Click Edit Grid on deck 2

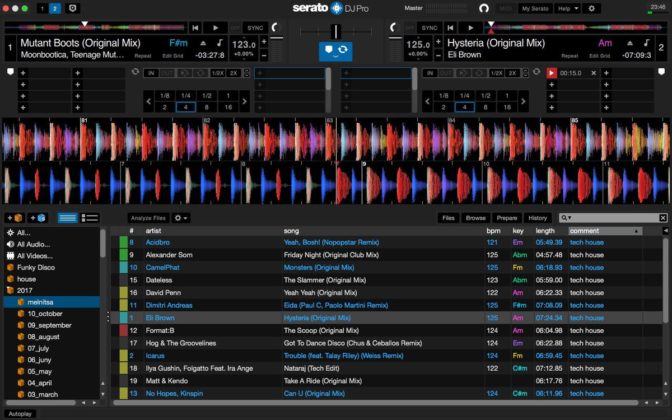[599, 56]
